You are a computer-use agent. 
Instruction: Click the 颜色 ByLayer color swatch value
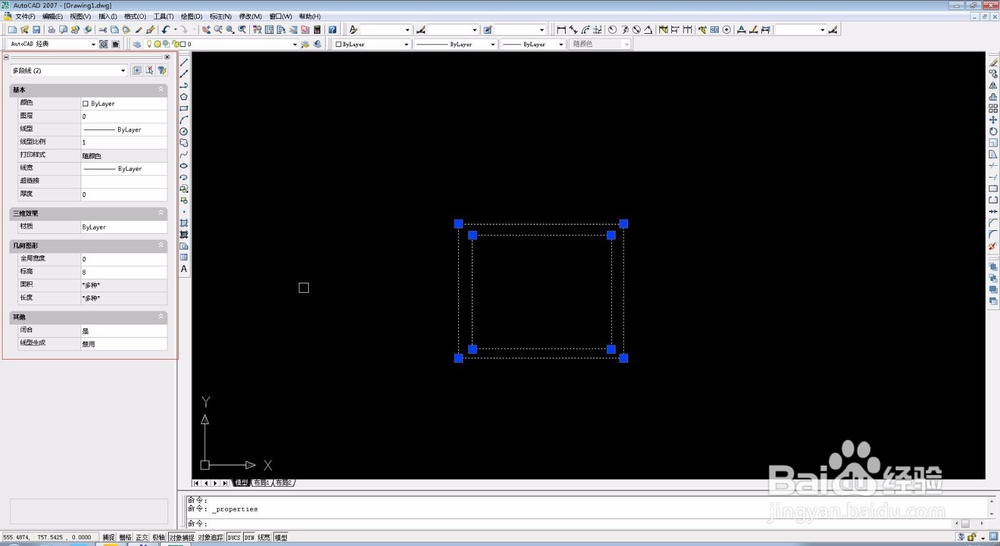pyautogui.click(x=124, y=103)
